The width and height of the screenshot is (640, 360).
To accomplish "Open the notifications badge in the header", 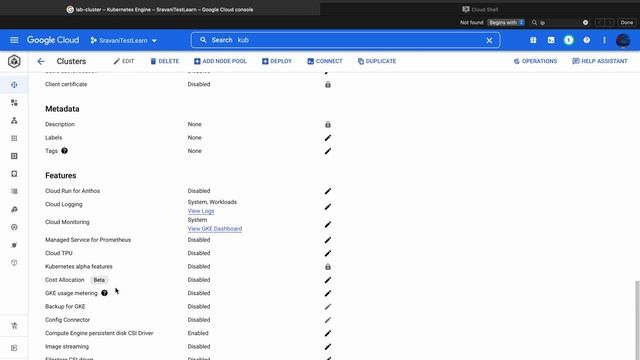I will (569, 40).
